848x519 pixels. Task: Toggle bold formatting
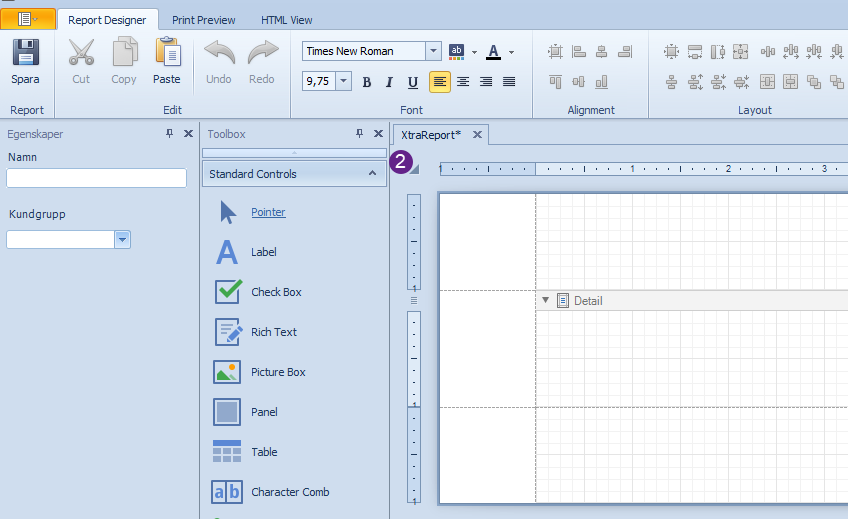366,82
